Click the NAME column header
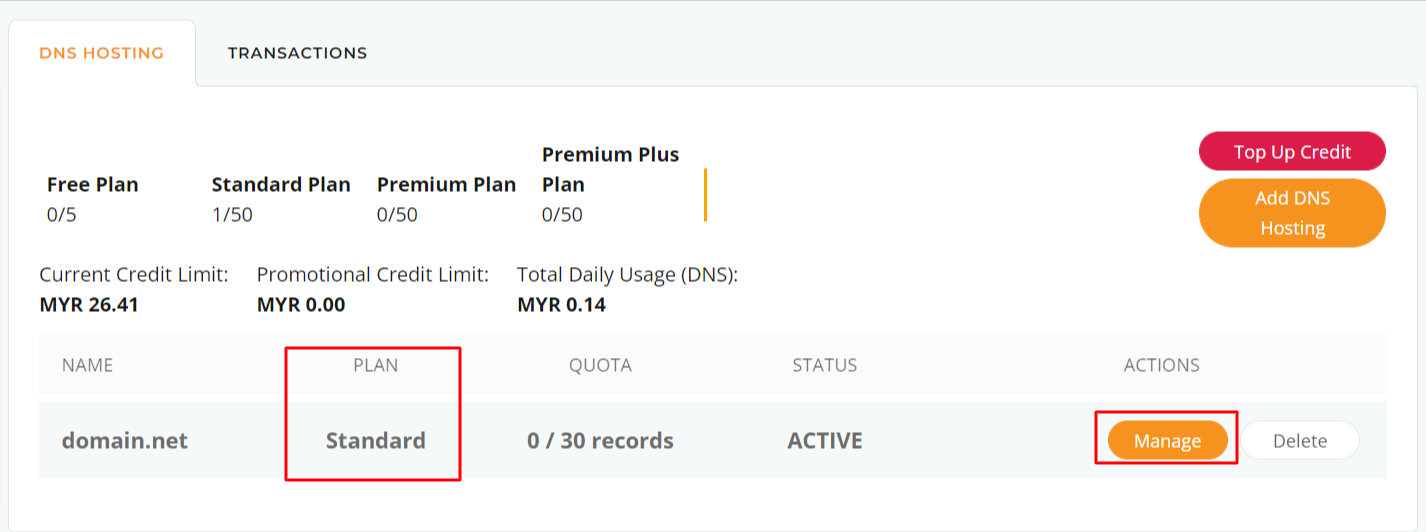 88,365
